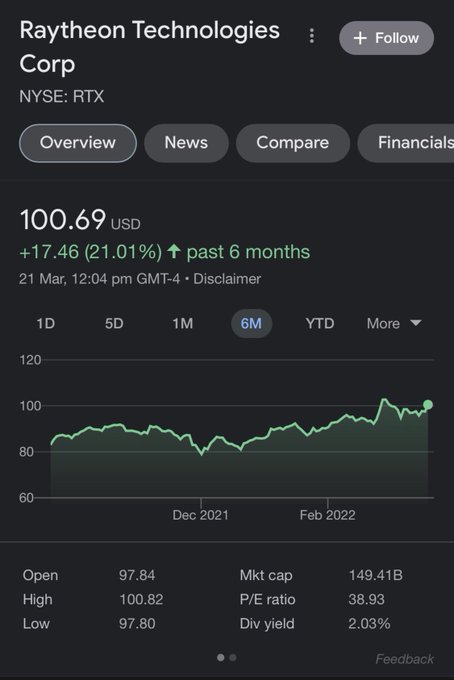Click the +17.46 (21.01%) change text

[x=91, y=252]
